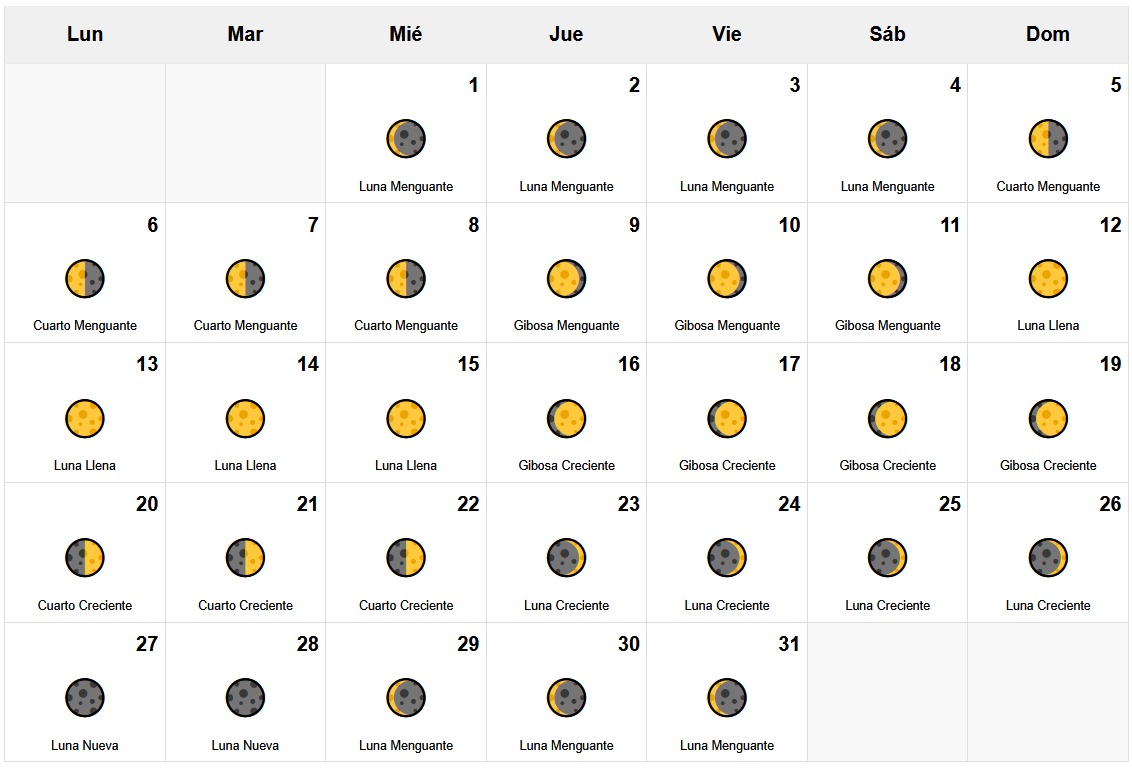Click 'Cuarto Menguante' label on day 5
The width and height of the screenshot is (1132, 770).
pyautogui.click(x=1048, y=186)
